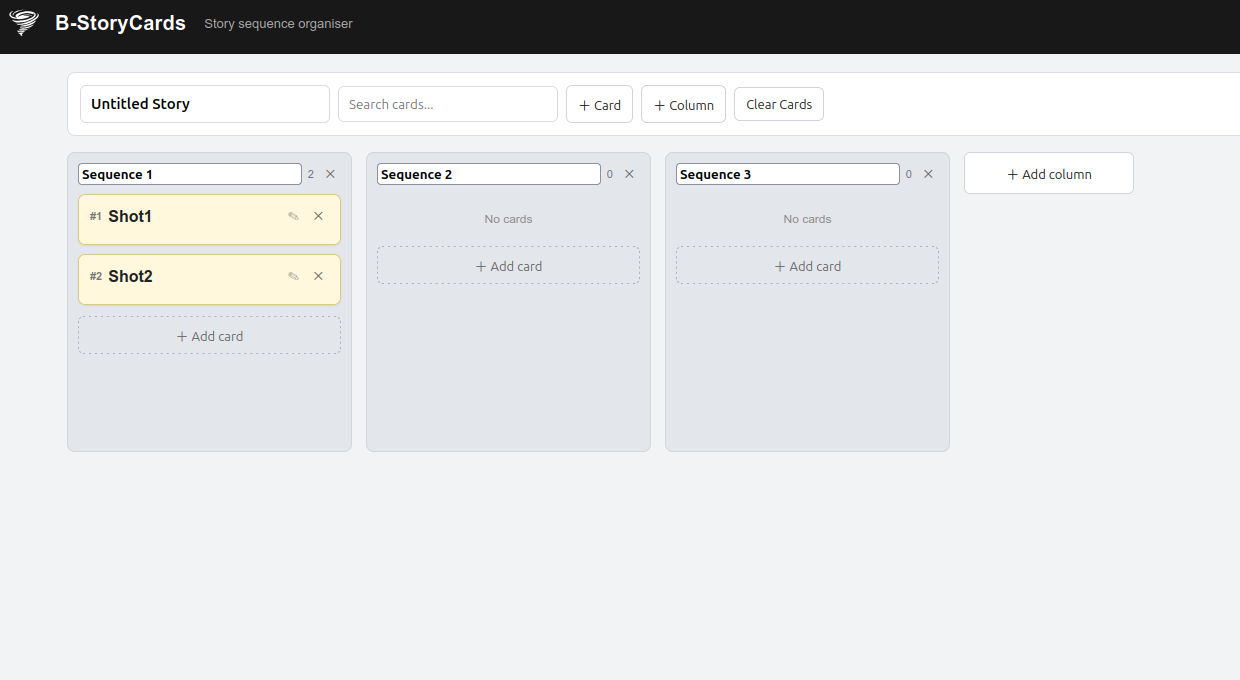Click No cards text in Sequence 2

[x=508, y=219]
